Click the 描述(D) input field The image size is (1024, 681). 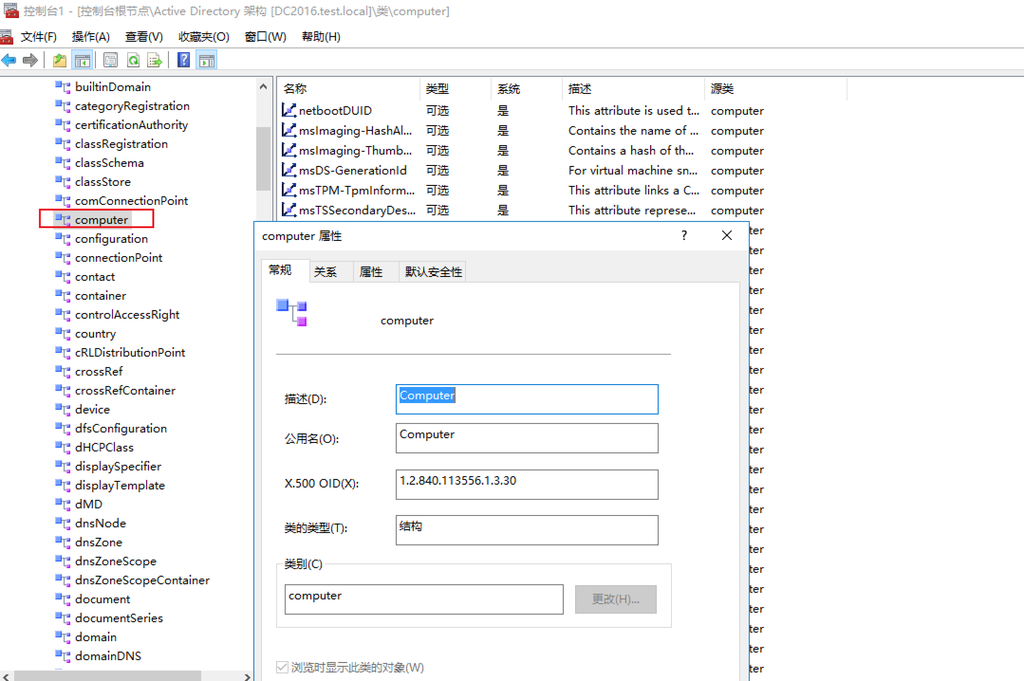[527, 399]
